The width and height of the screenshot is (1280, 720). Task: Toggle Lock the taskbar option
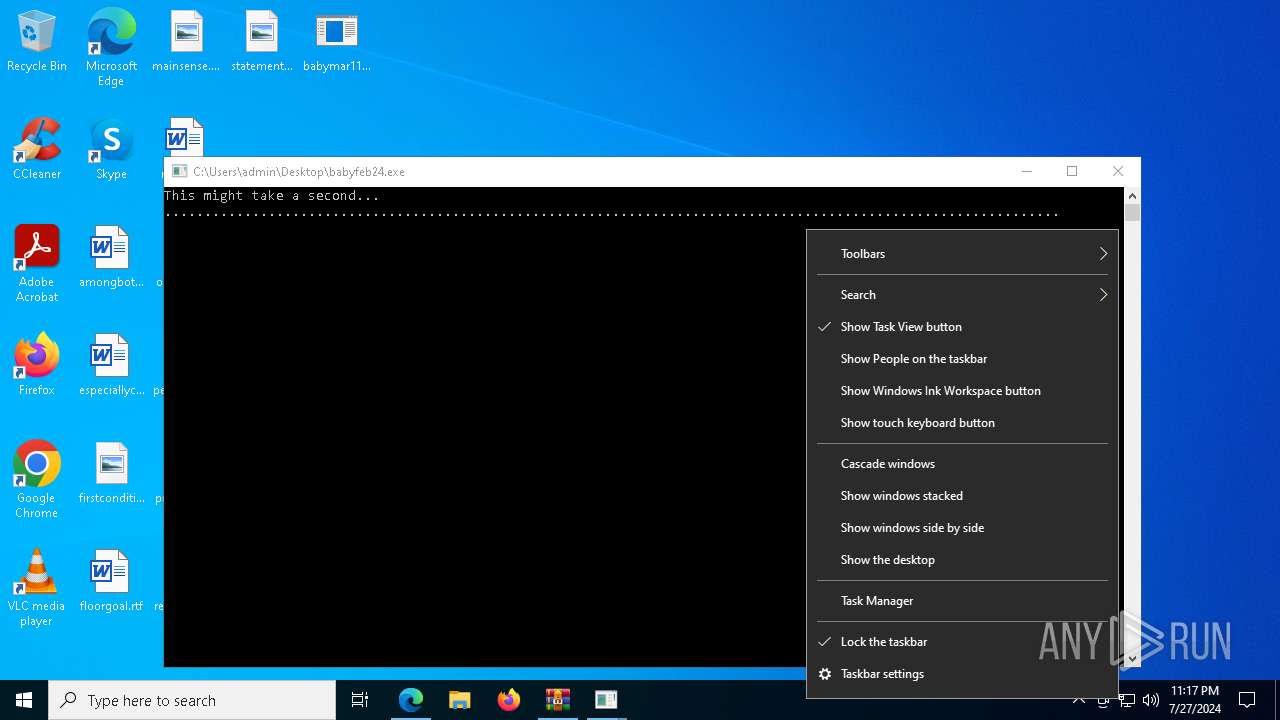click(962, 642)
